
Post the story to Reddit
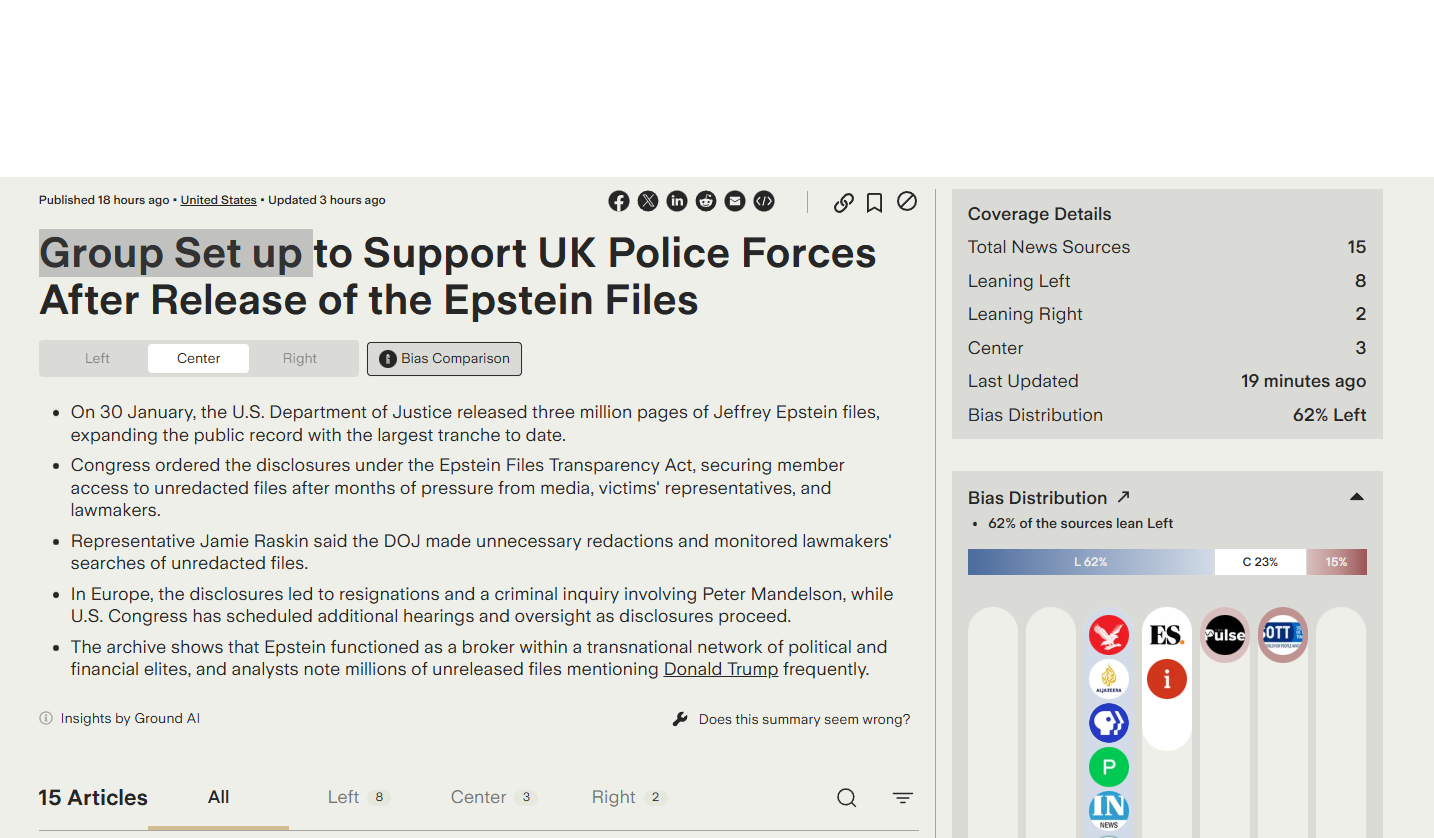706,201
